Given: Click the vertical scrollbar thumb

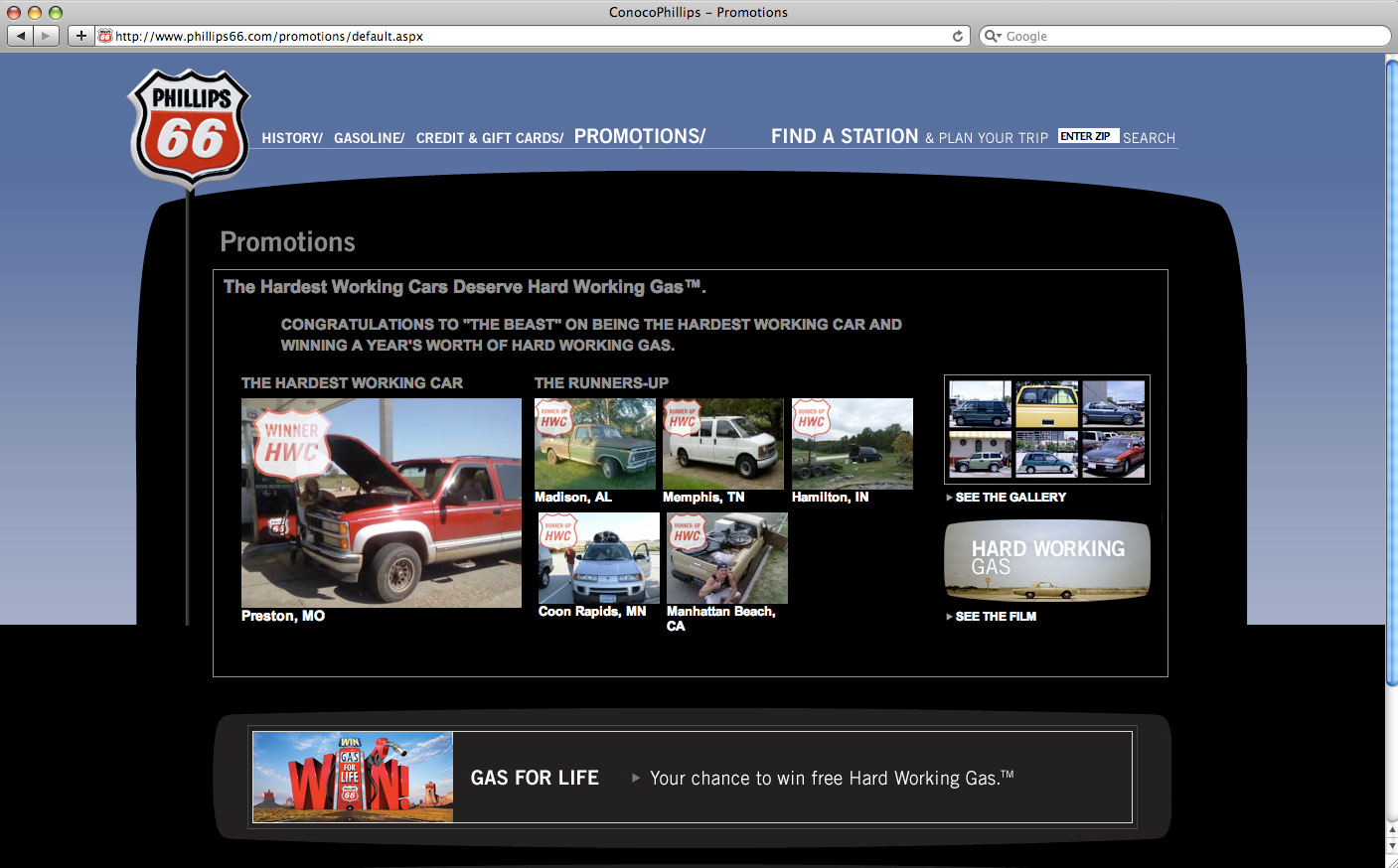Looking at the screenshot, I should pos(1391,371).
